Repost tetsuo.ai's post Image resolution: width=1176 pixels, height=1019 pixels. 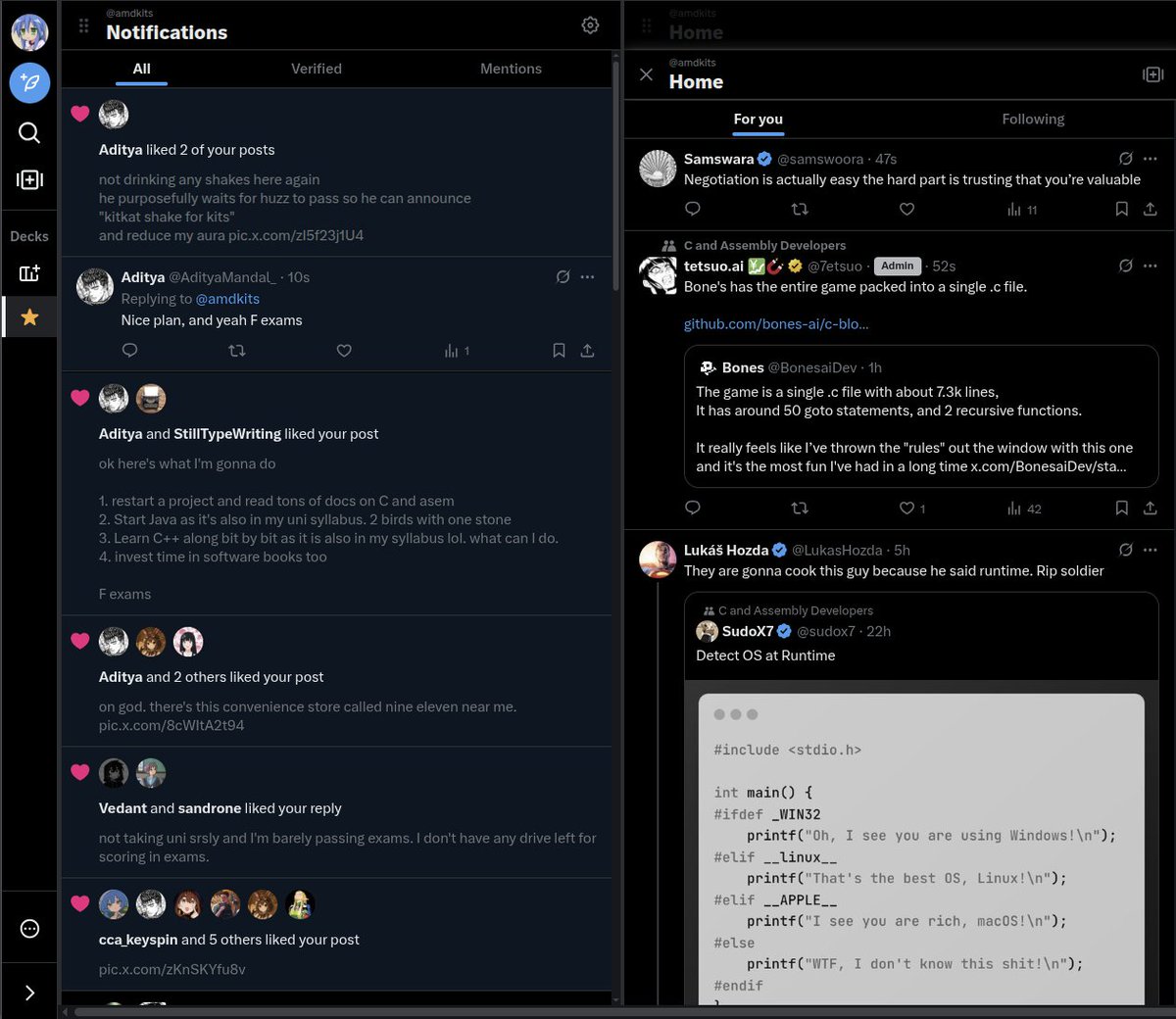pyautogui.click(x=800, y=508)
